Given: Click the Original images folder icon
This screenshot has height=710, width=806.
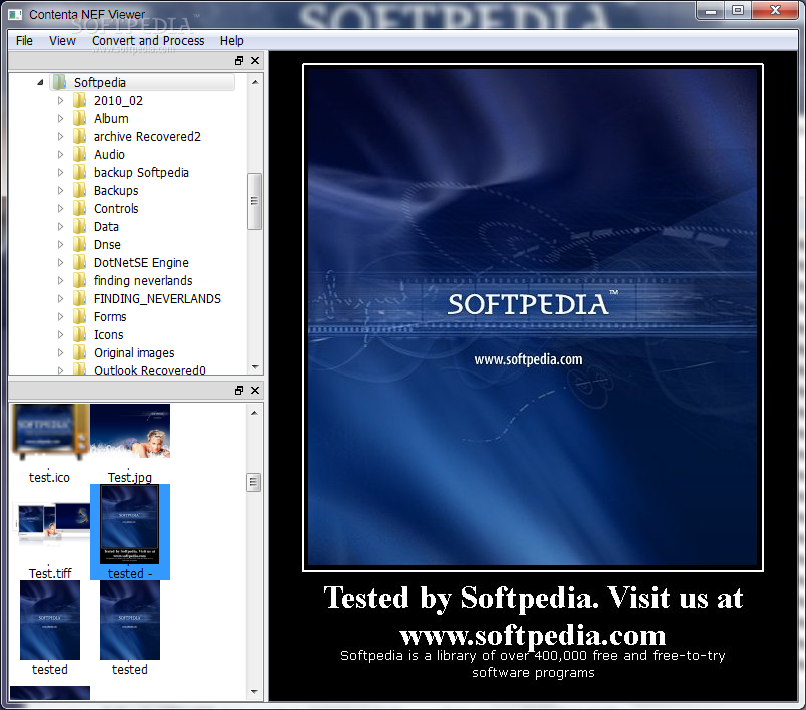Looking at the screenshot, I should [x=79, y=352].
